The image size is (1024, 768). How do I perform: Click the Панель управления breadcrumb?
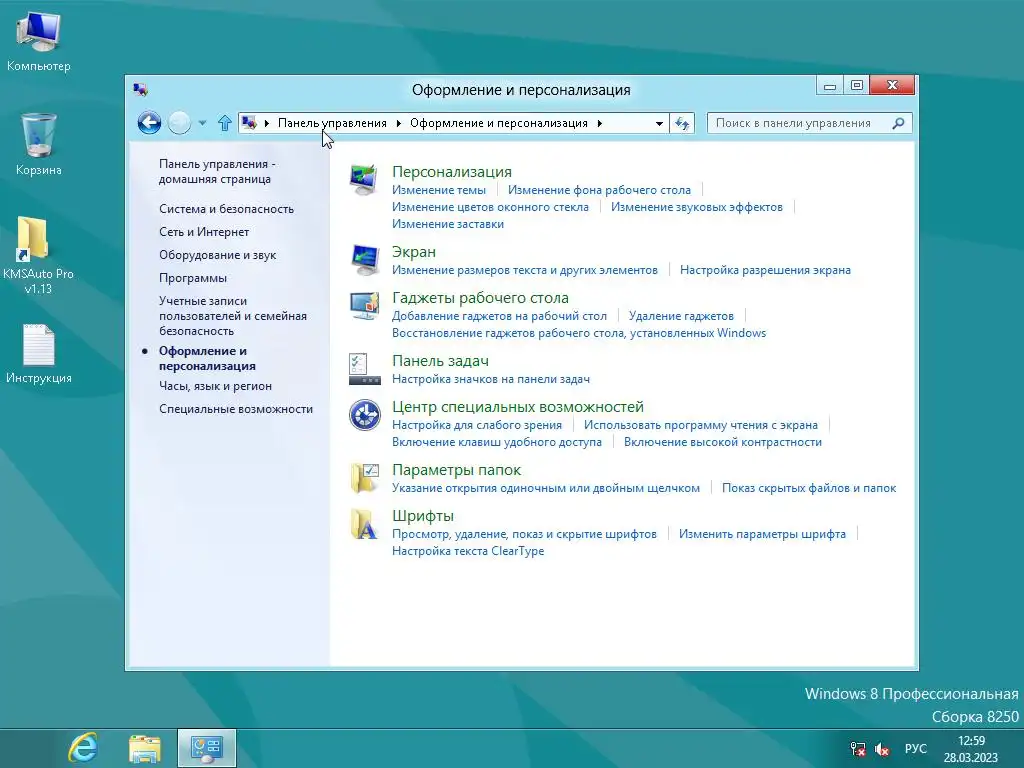tap(332, 123)
